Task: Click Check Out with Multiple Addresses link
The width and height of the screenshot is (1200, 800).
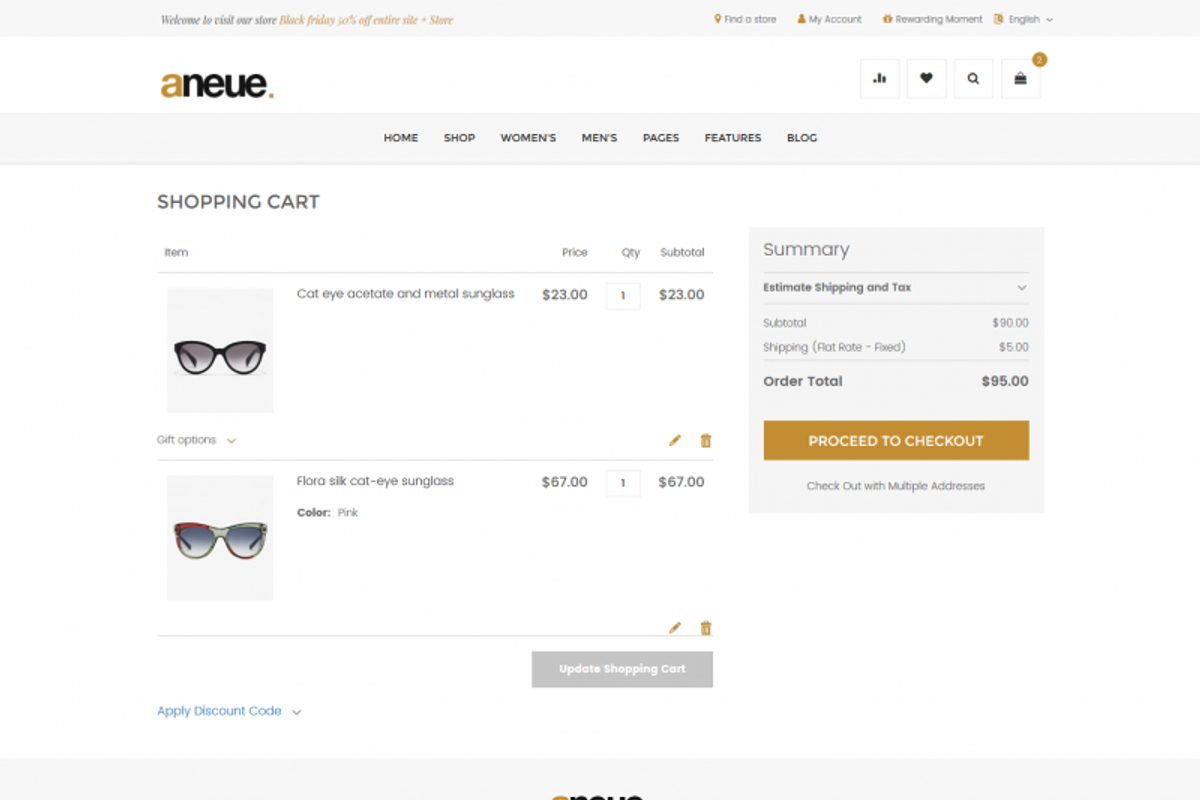Action: 895,486
